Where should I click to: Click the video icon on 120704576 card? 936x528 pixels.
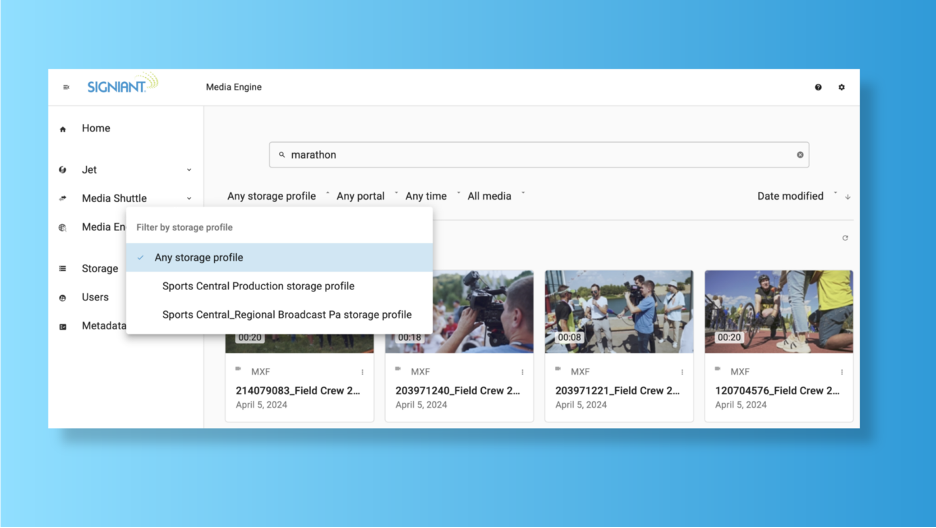click(718, 369)
